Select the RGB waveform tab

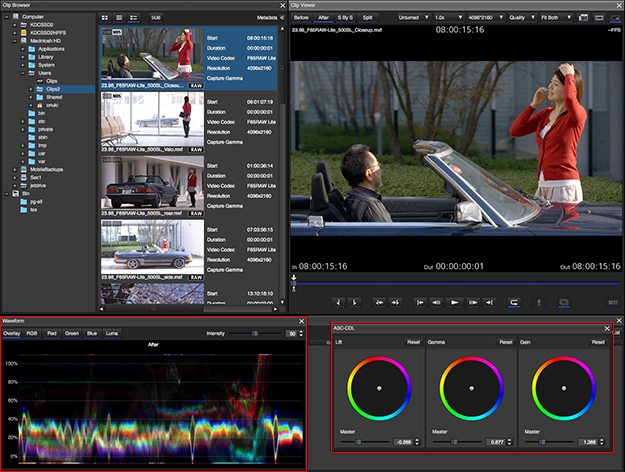(33, 333)
